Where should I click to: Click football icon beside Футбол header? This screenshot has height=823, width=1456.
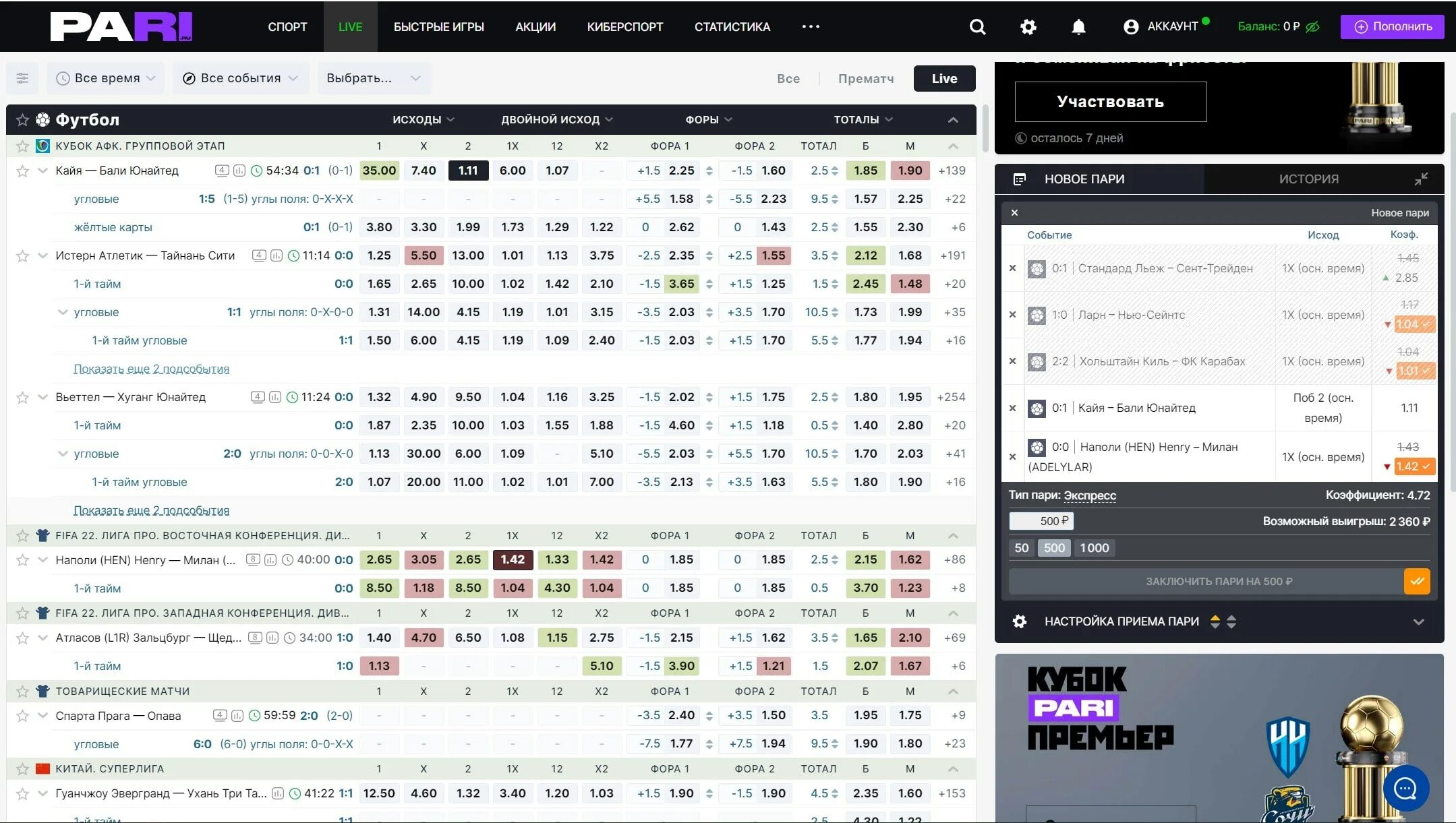coord(43,120)
